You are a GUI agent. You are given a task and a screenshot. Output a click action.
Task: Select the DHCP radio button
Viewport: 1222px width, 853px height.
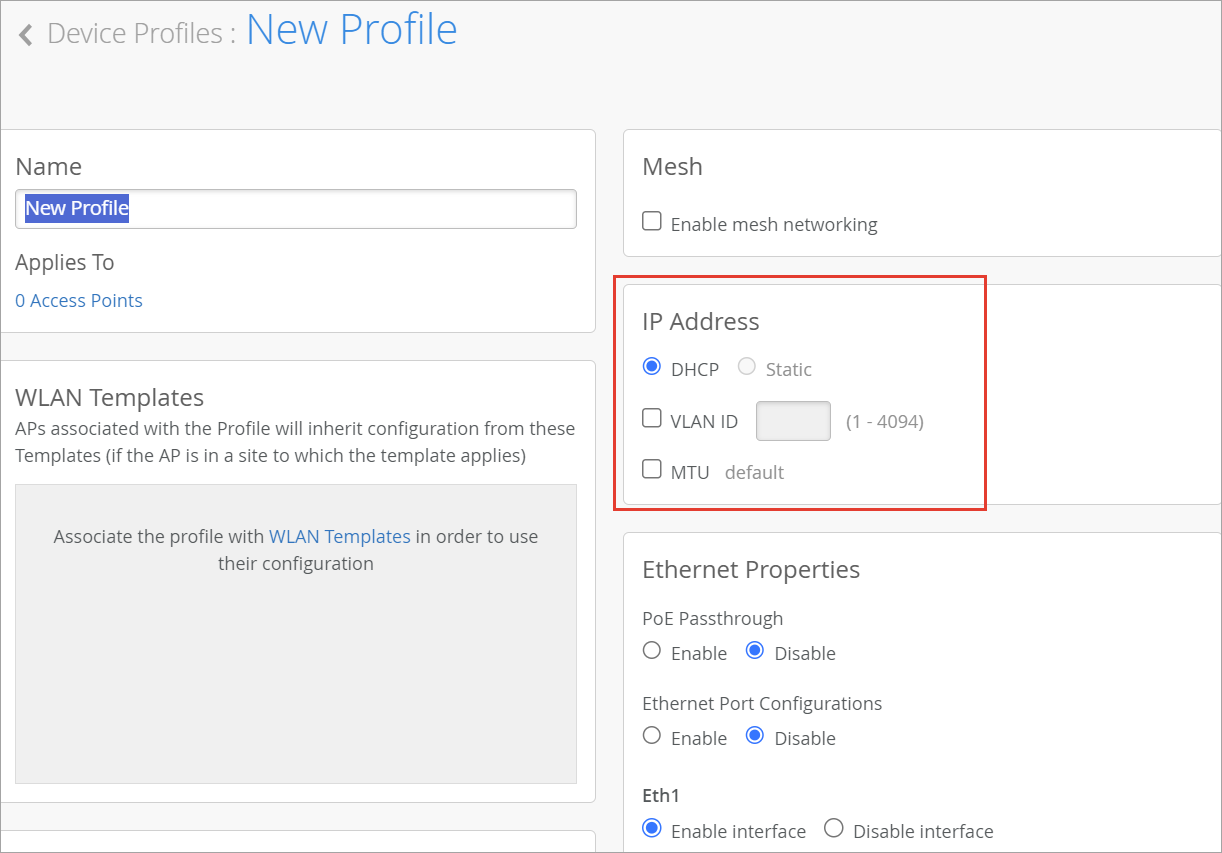pos(652,367)
